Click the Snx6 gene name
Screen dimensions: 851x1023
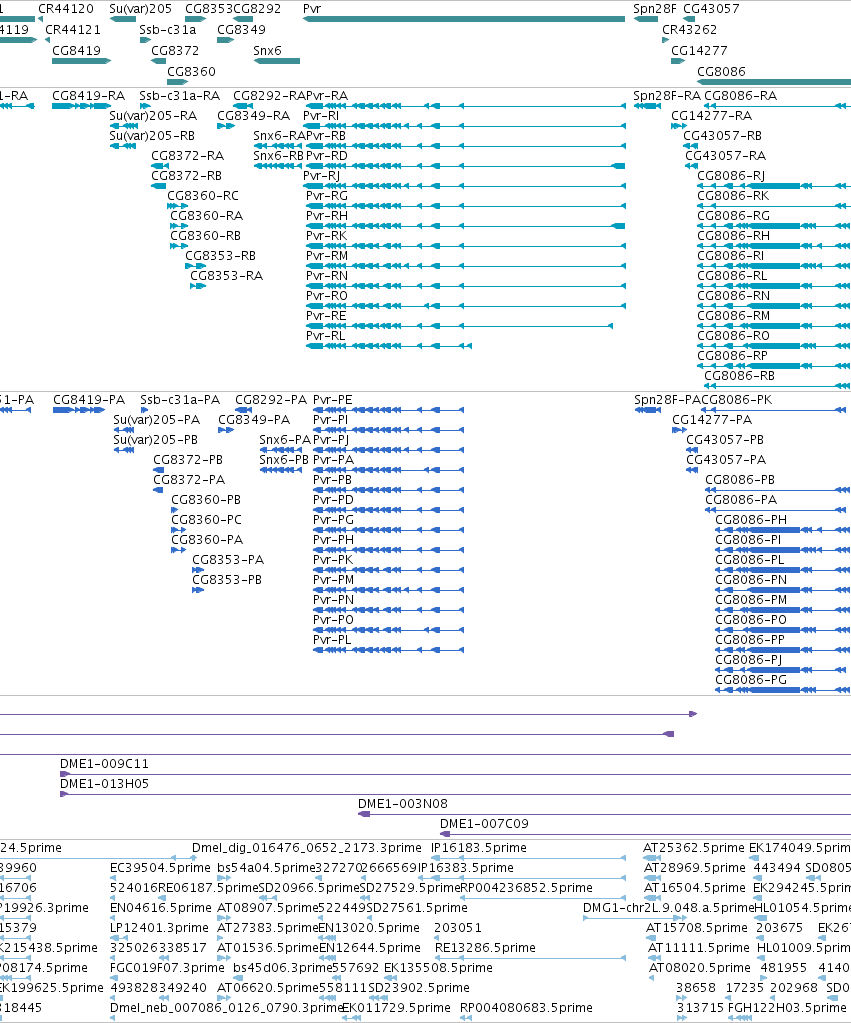point(268,50)
